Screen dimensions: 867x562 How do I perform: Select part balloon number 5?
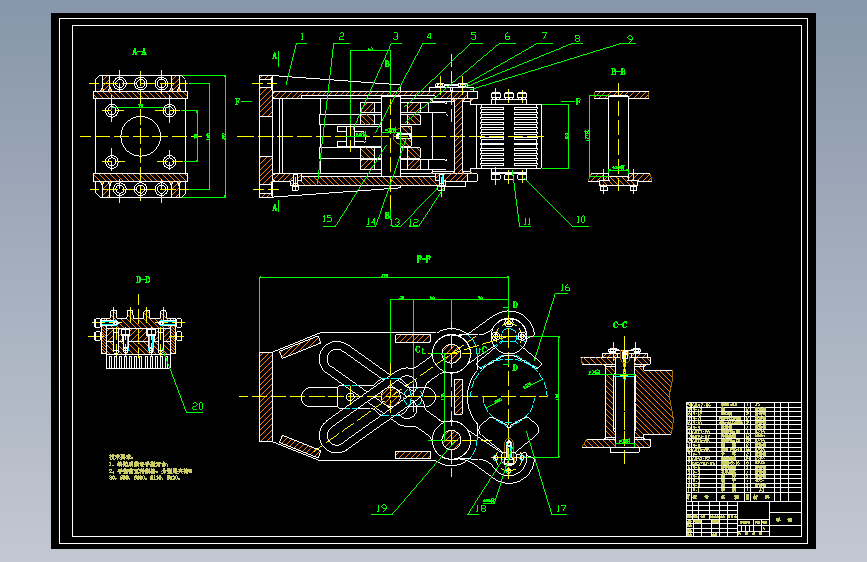click(x=473, y=36)
